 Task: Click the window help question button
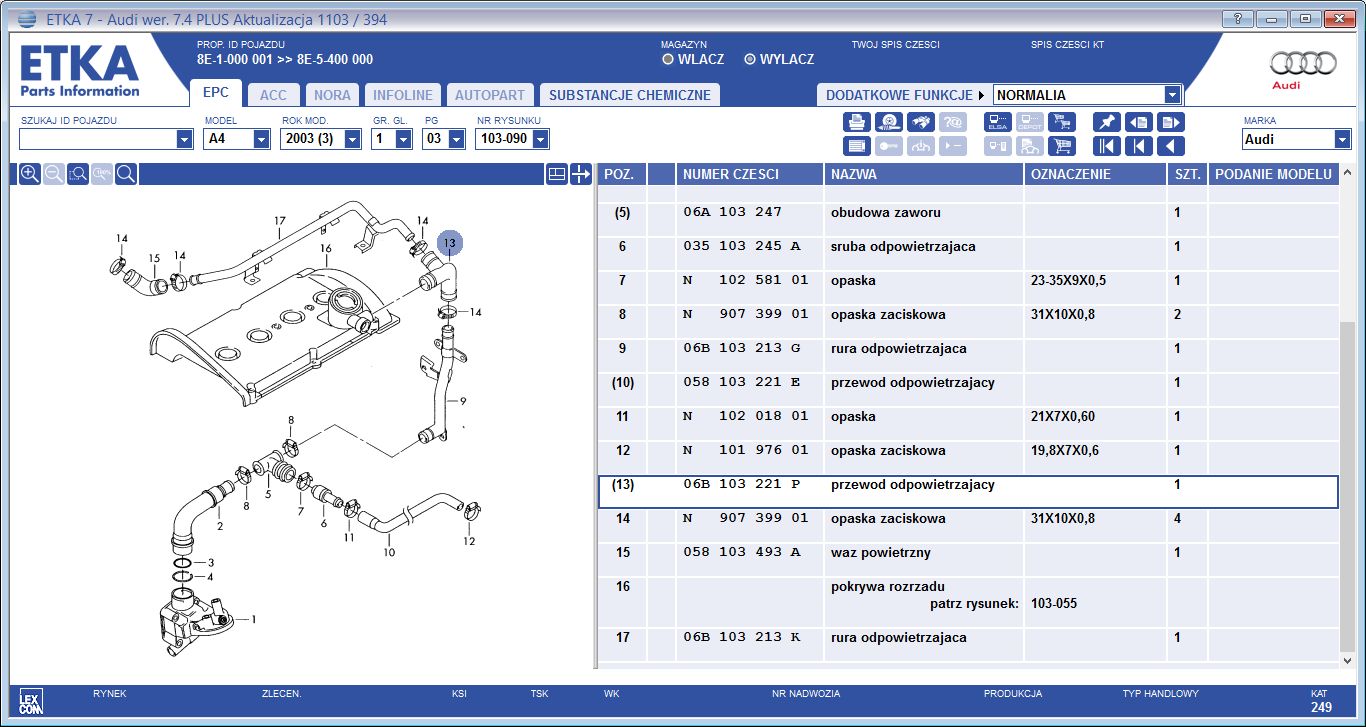pyautogui.click(x=1238, y=19)
